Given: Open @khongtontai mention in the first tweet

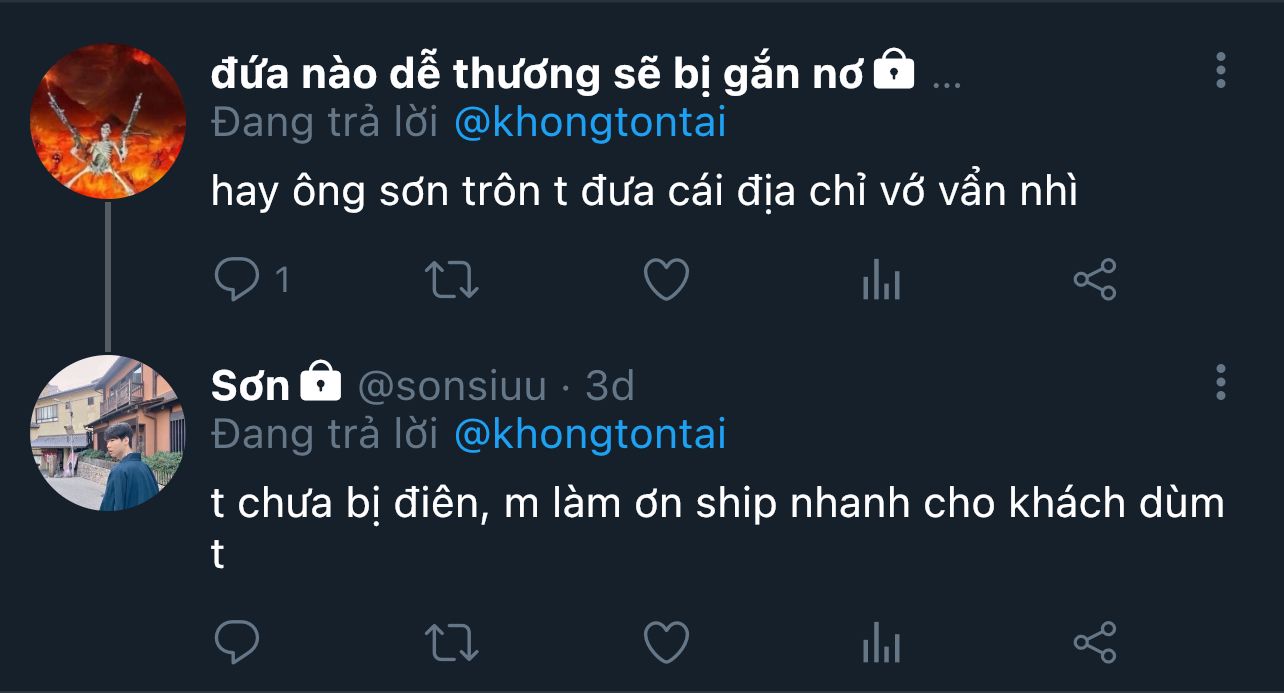Looking at the screenshot, I should tap(590, 123).
